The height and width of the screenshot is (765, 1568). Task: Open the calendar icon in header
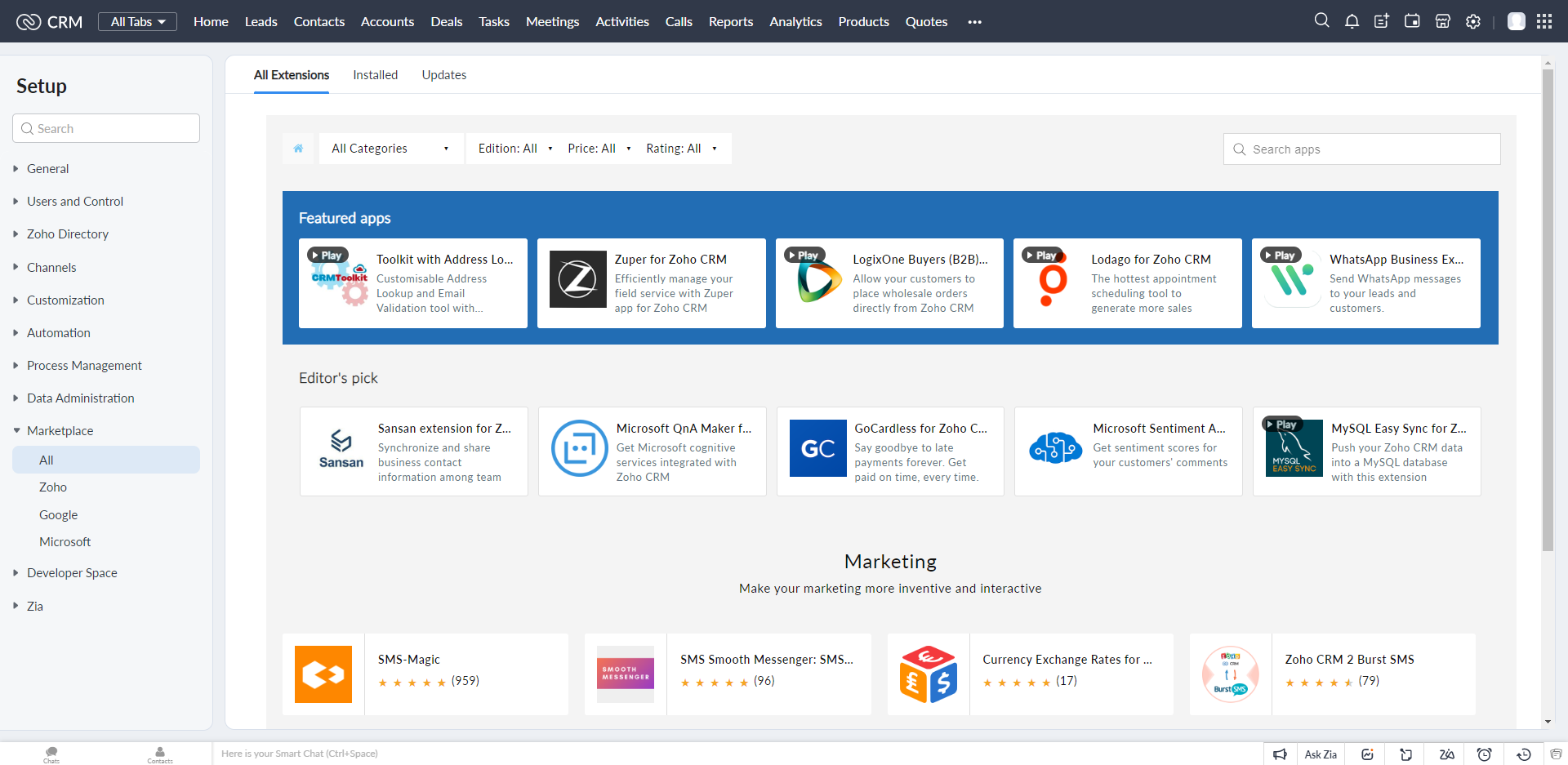tap(1412, 22)
